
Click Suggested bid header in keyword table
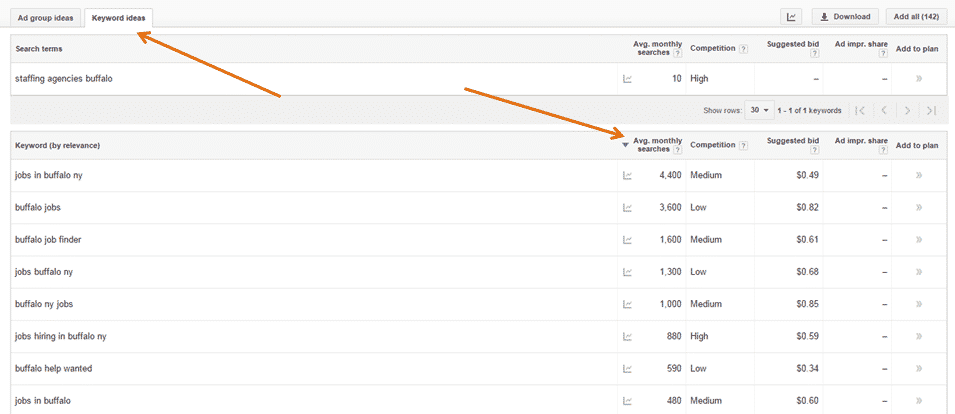[793, 141]
